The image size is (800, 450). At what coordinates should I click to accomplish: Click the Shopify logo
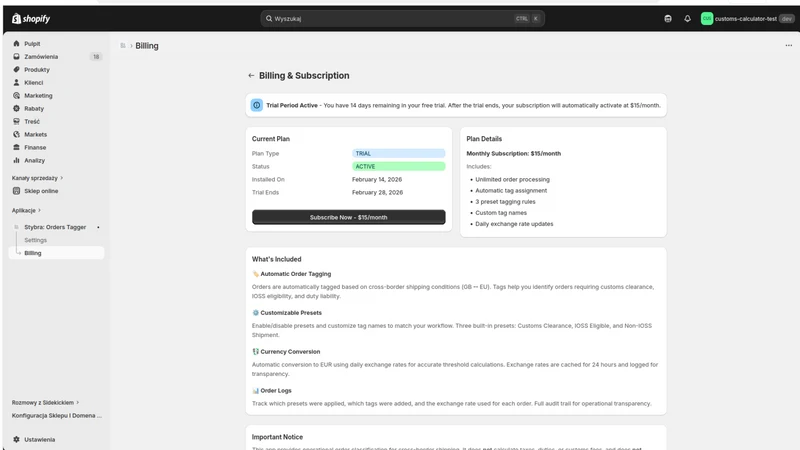coord(31,19)
